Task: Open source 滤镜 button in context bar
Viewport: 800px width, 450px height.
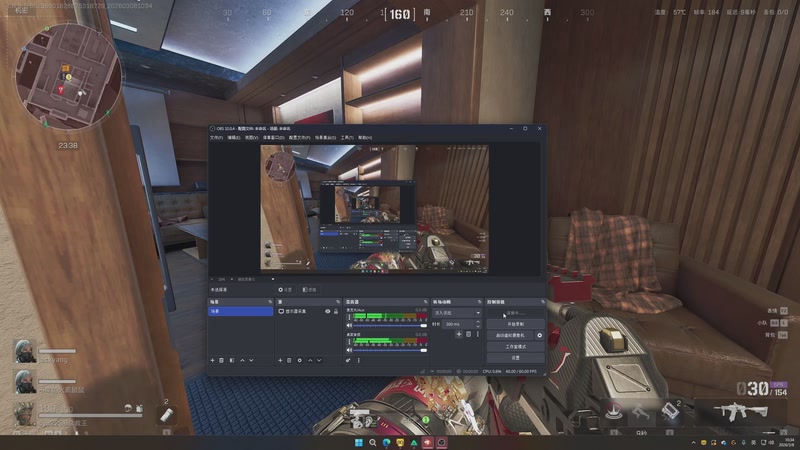Action: 309,290
